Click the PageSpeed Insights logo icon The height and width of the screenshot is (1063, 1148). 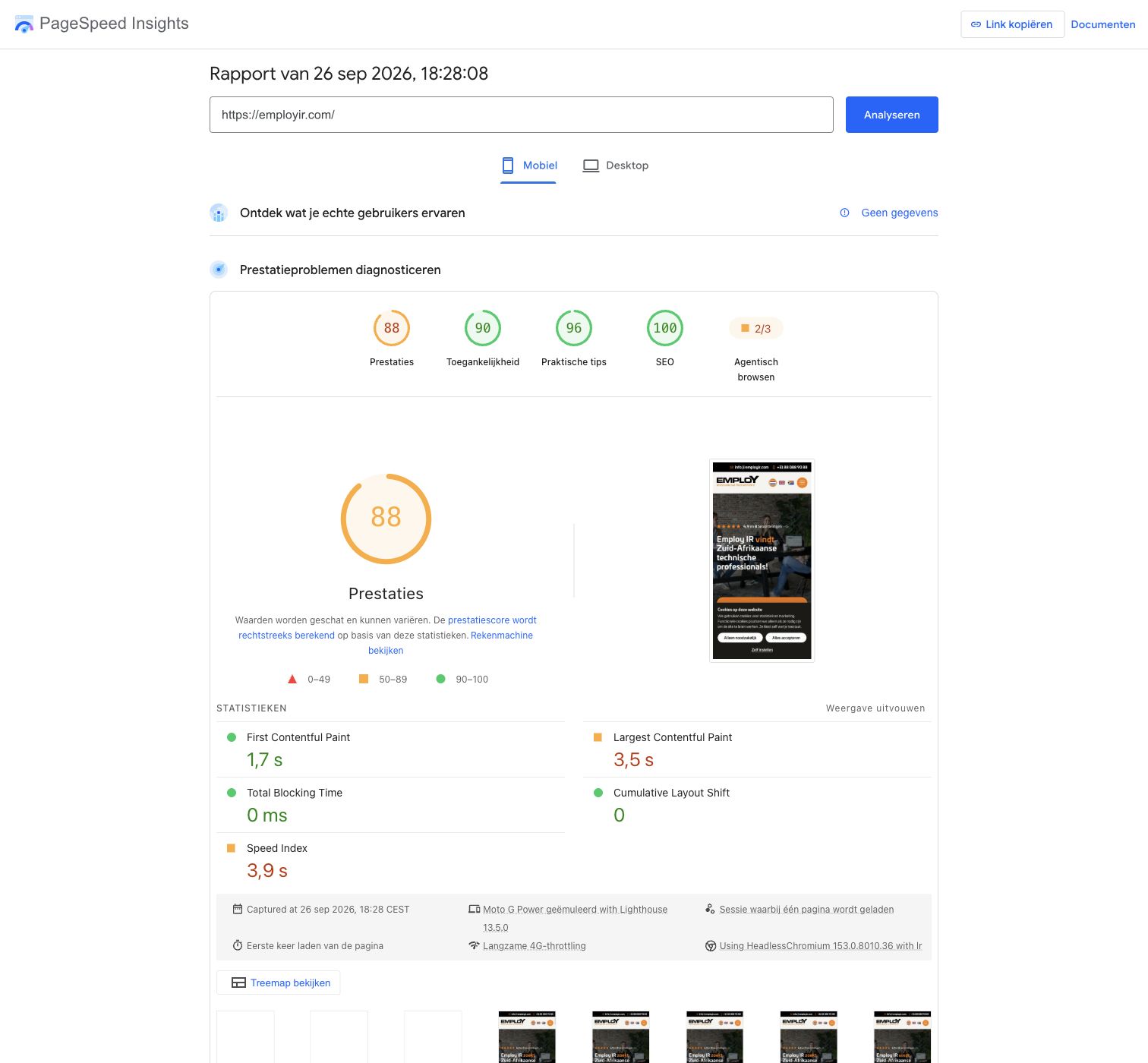24,24
